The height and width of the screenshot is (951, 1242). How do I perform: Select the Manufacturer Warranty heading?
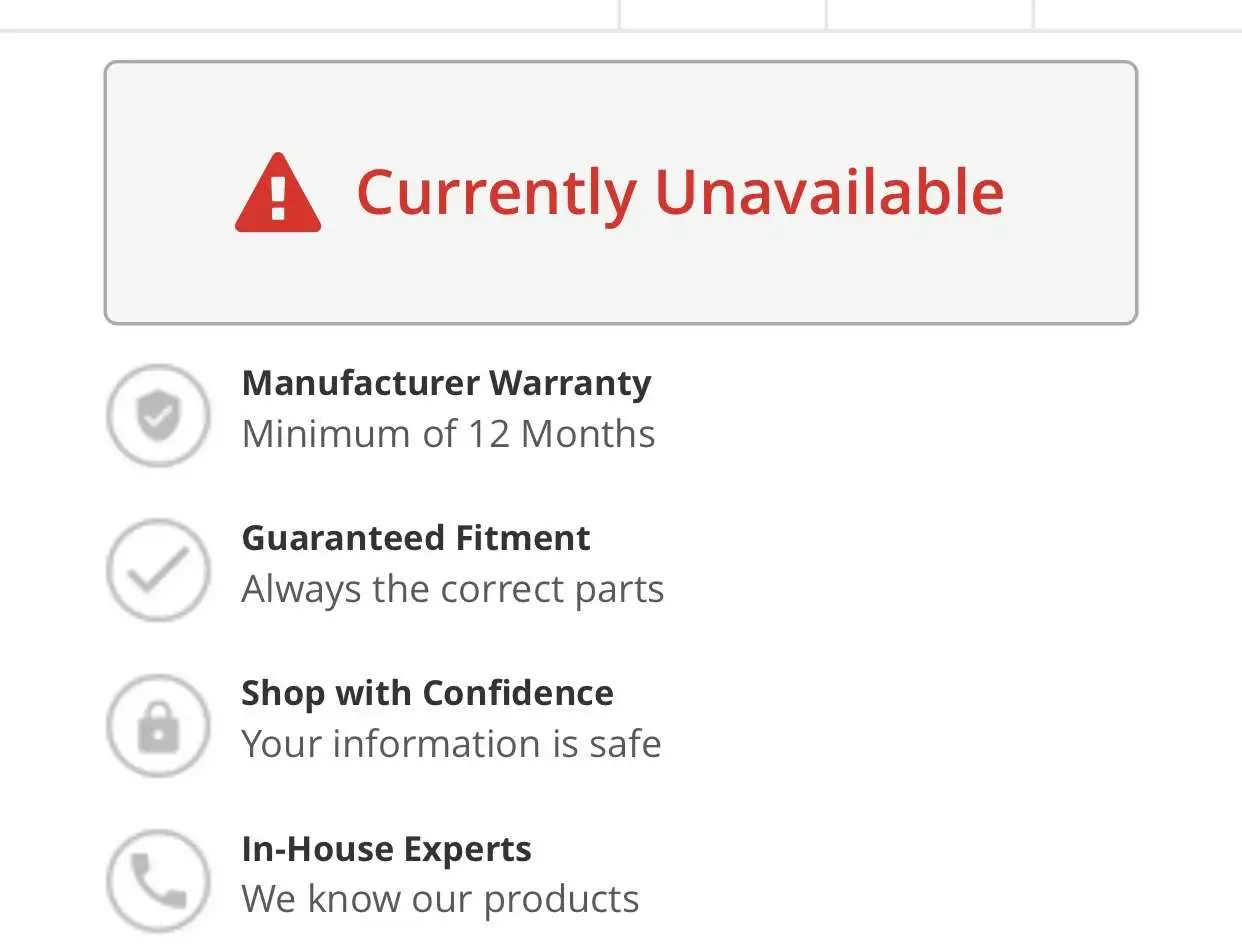(x=446, y=383)
